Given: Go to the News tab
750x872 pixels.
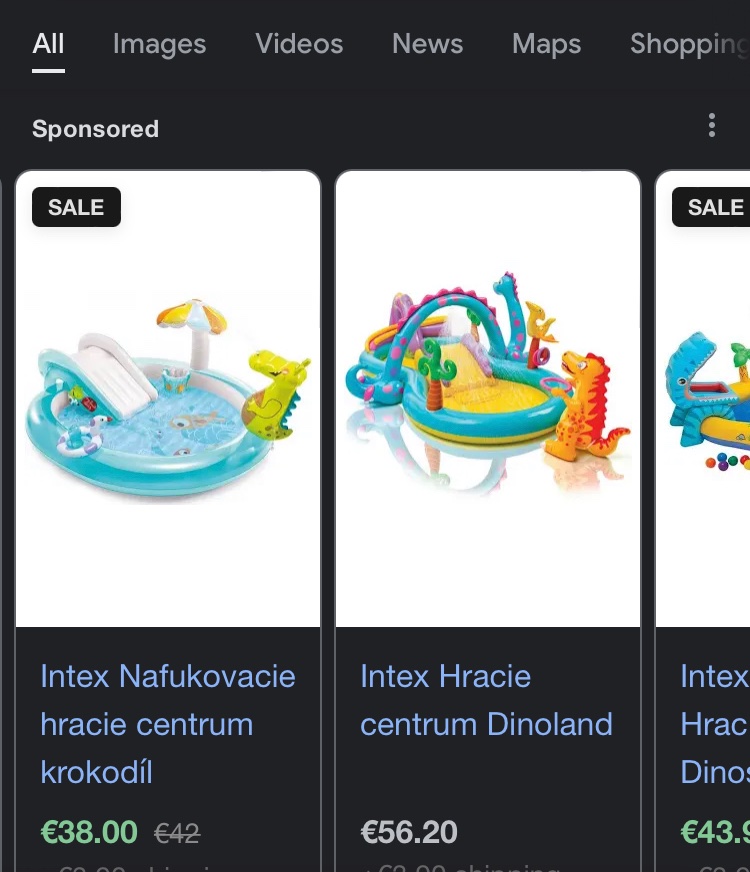Looking at the screenshot, I should (427, 44).
